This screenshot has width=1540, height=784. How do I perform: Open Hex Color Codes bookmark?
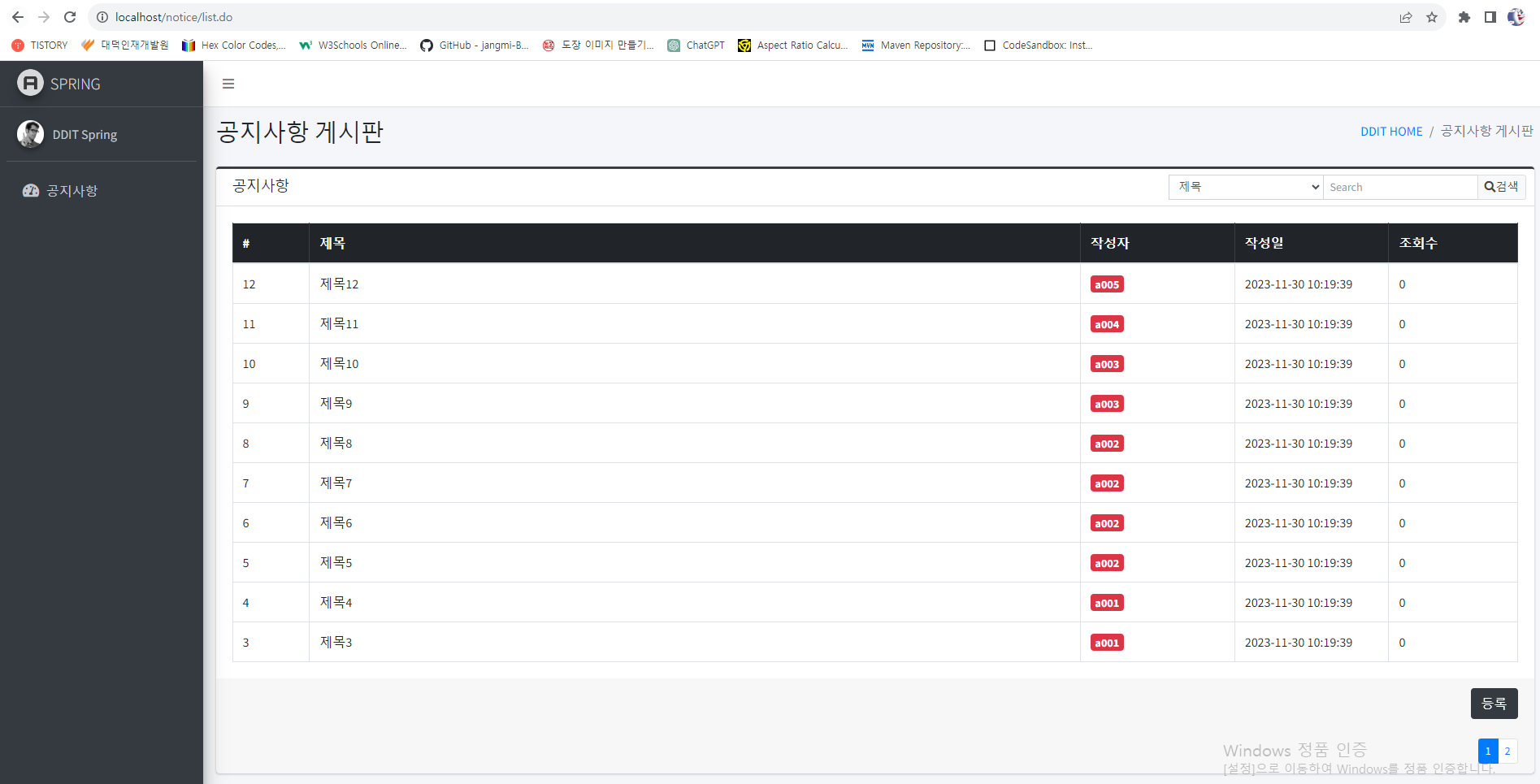[x=234, y=45]
